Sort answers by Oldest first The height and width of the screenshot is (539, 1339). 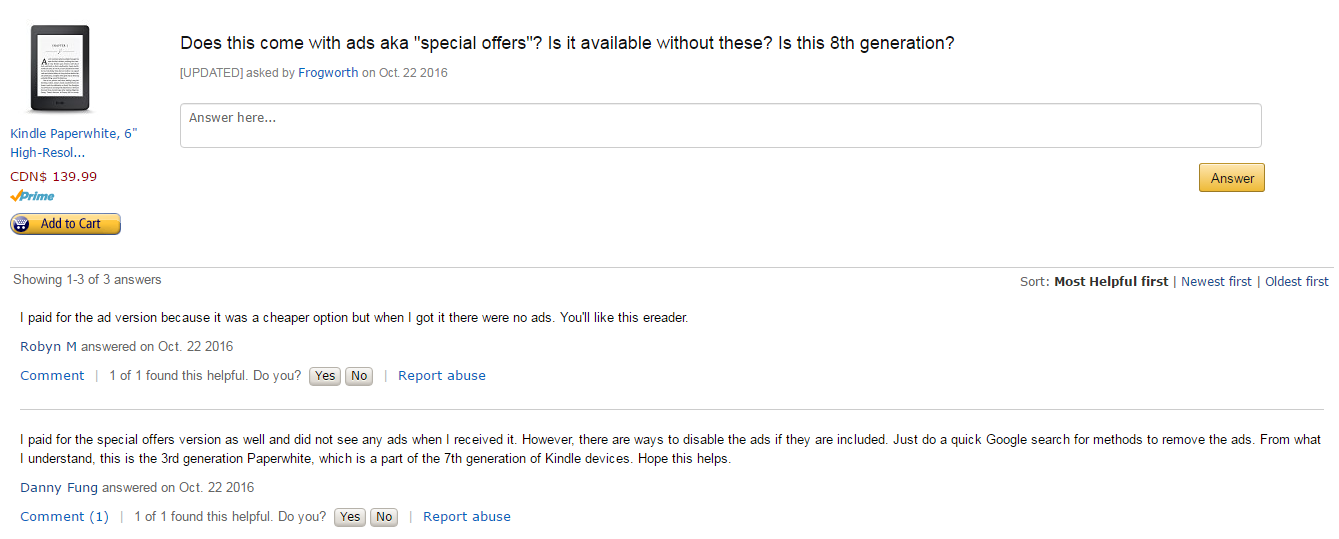click(1297, 282)
